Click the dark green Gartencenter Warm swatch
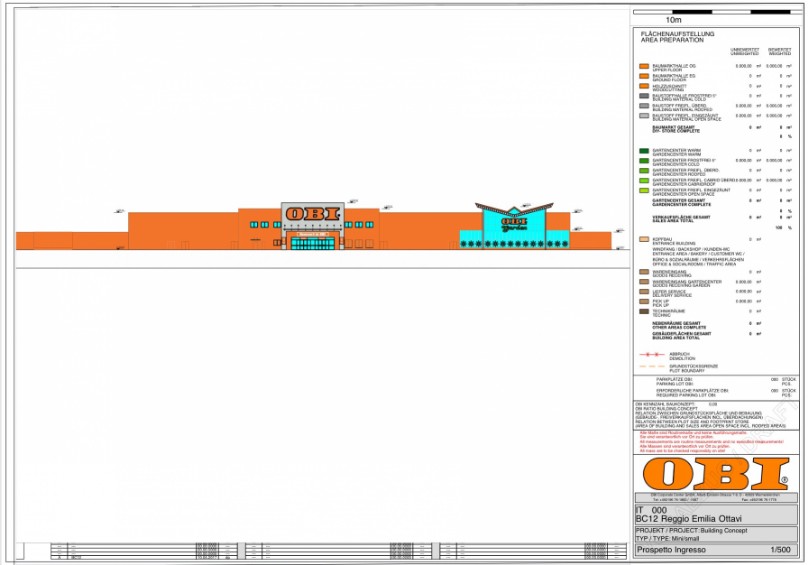This screenshot has height=565, width=808. click(644, 151)
